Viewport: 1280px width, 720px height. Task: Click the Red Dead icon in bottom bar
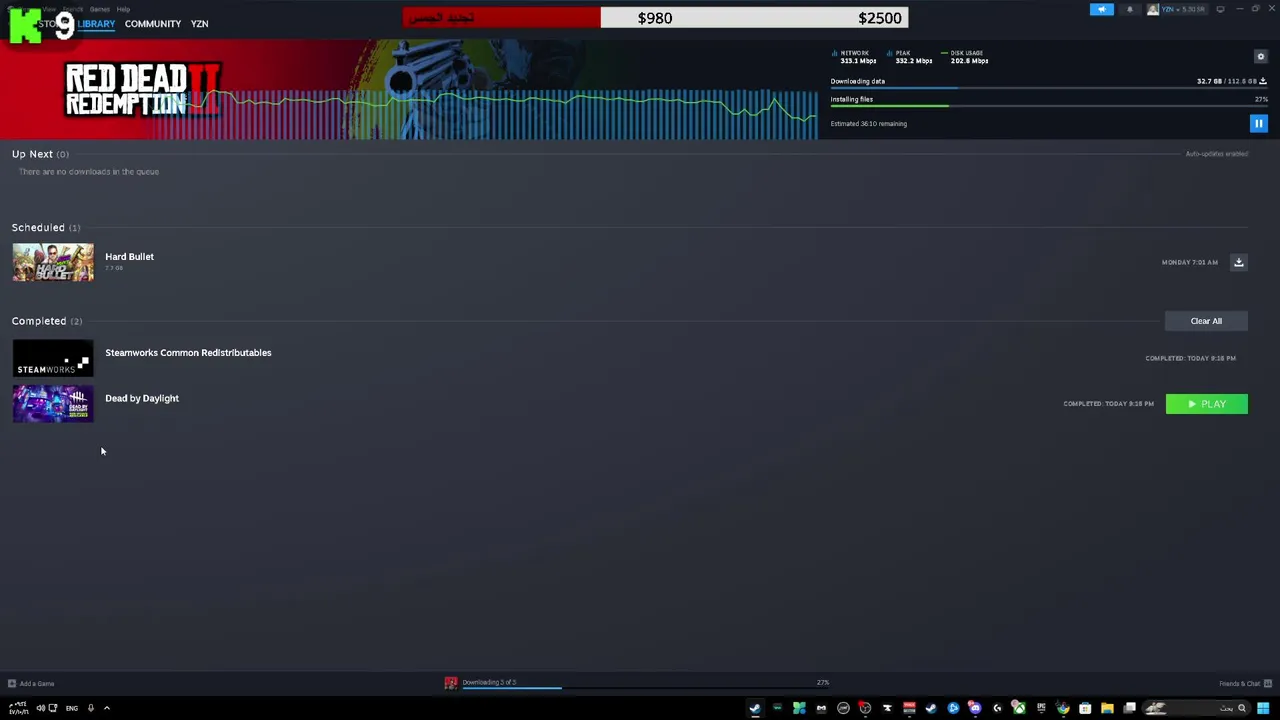[x=451, y=683]
